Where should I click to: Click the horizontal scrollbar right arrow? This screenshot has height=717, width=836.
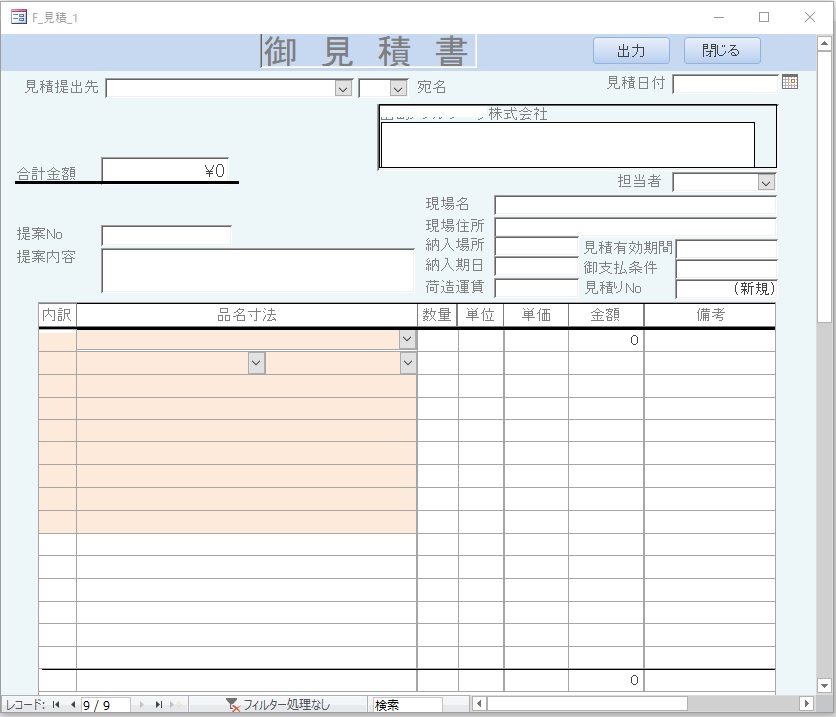808,705
